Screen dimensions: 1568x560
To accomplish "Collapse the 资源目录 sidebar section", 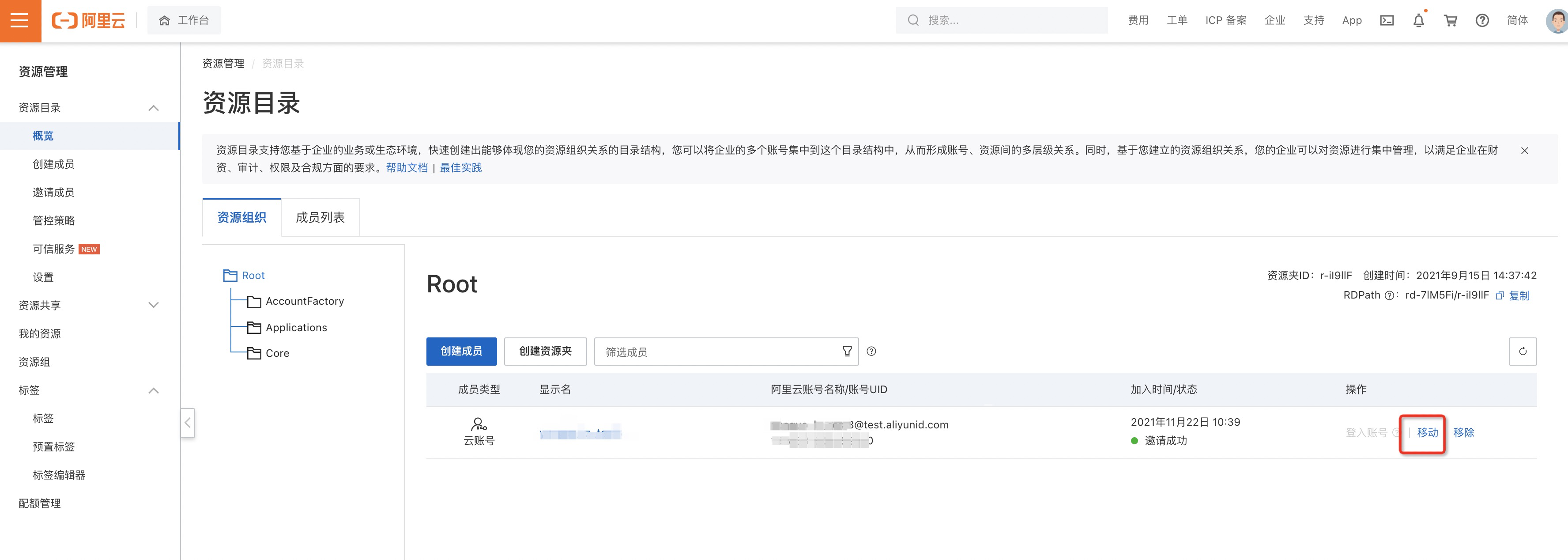I will click(153, 108).
